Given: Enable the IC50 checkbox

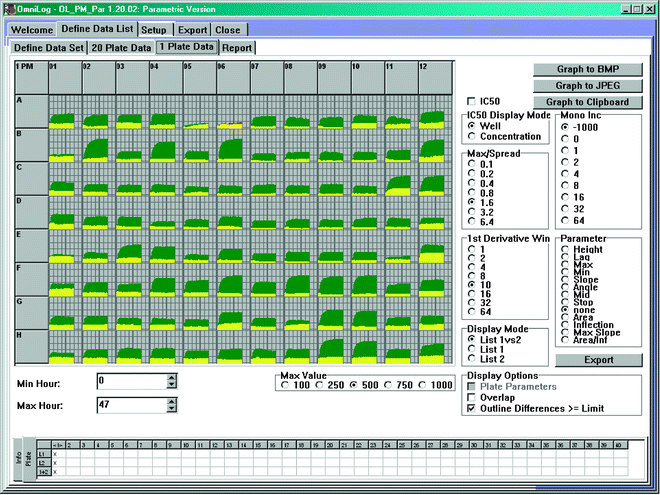Looking at the screenshot, I should tap(471, 101).
